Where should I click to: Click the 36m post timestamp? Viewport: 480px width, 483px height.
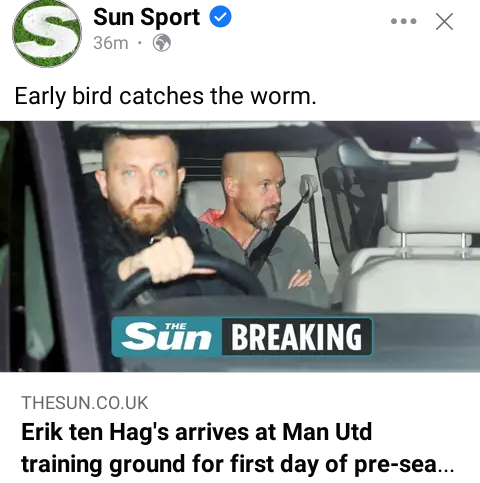(111, 43)
